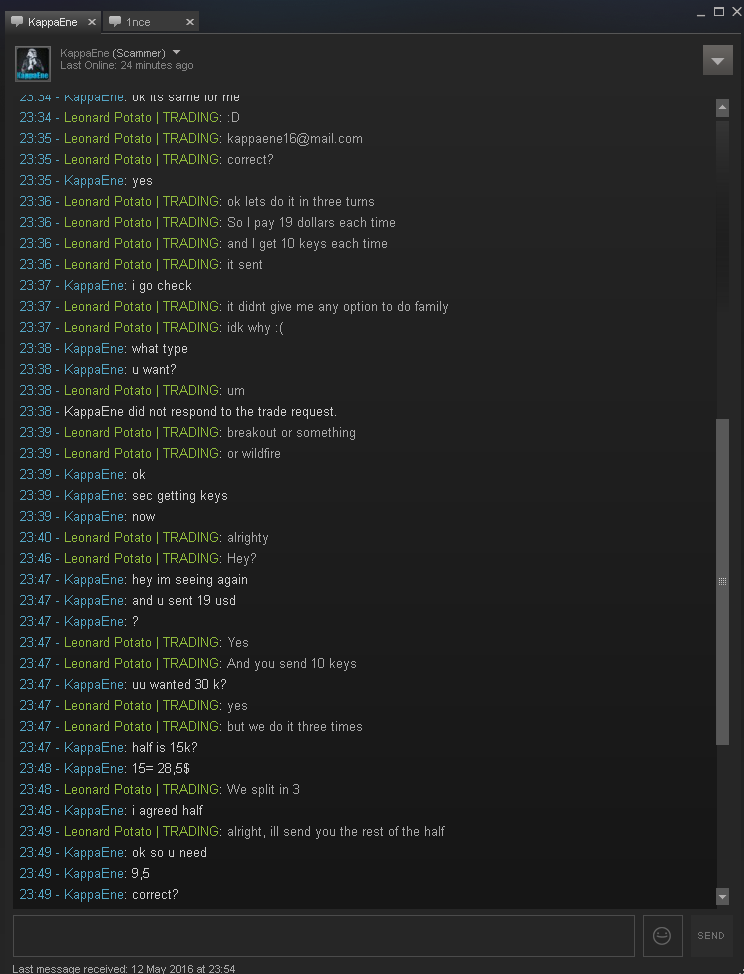Click the trade request not responded notice
Image resolution: width=744 pixels, height=974 pixels.
[201, 411]
